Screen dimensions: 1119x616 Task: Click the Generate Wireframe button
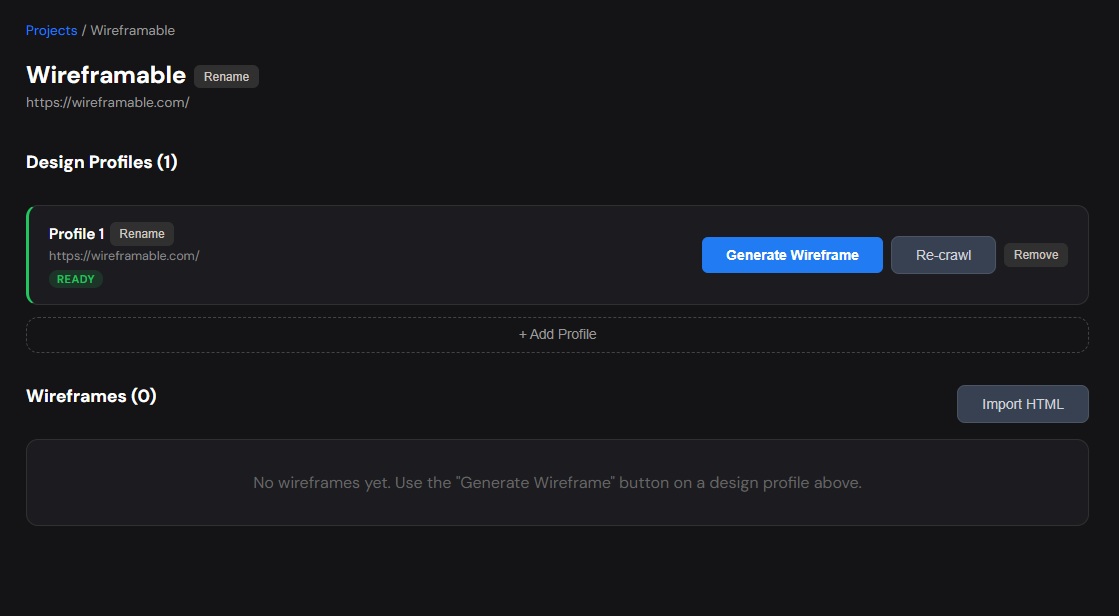(792, 255)
